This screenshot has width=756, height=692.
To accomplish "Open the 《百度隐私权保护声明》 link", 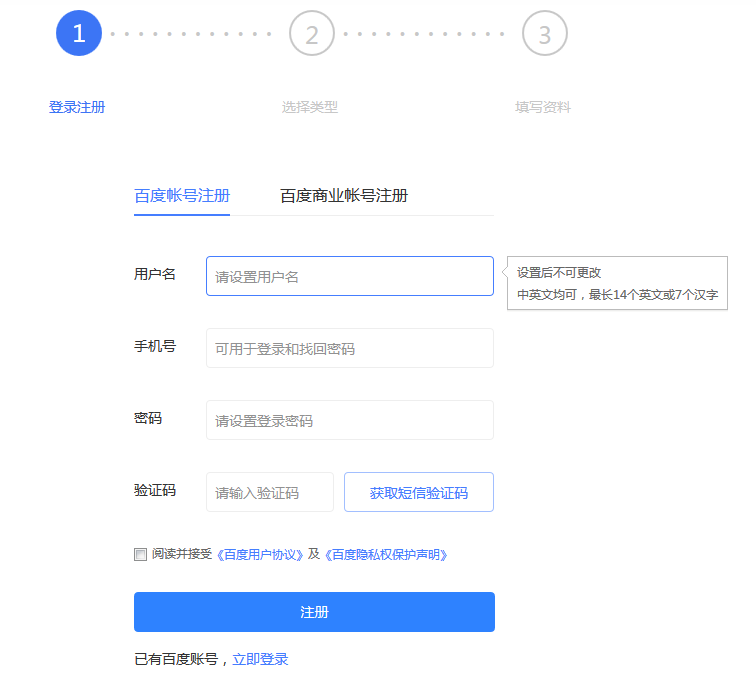I will 385,554.
